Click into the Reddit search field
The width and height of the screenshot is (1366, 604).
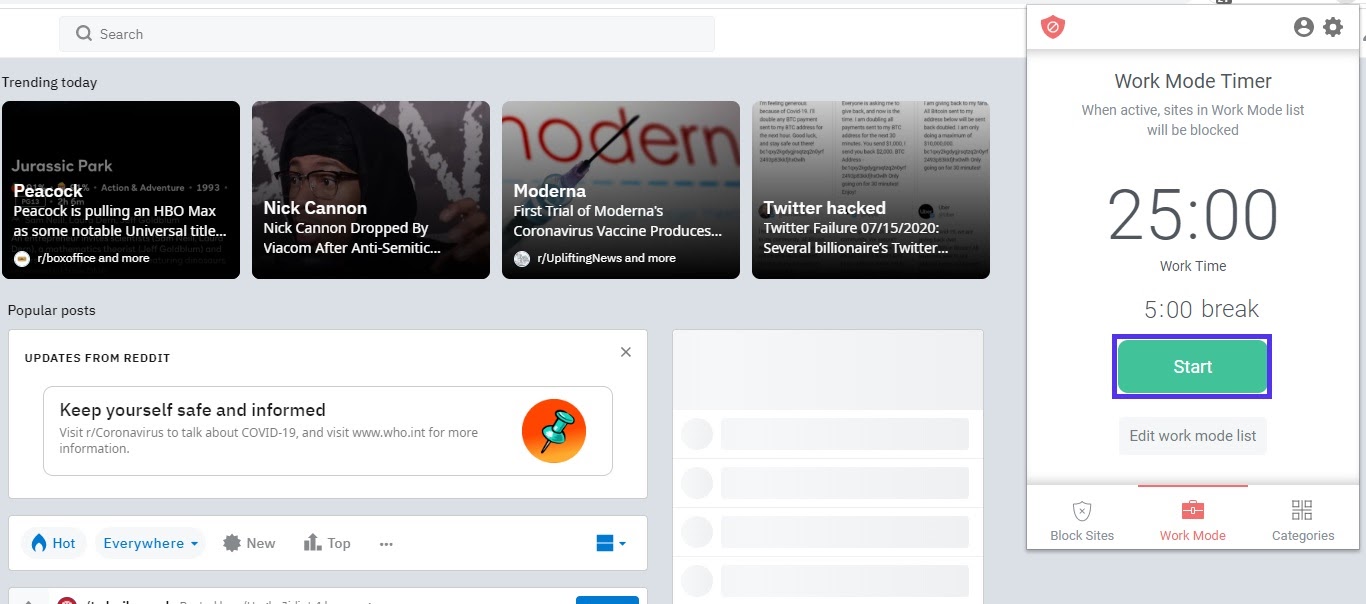(x=400, y=34)
